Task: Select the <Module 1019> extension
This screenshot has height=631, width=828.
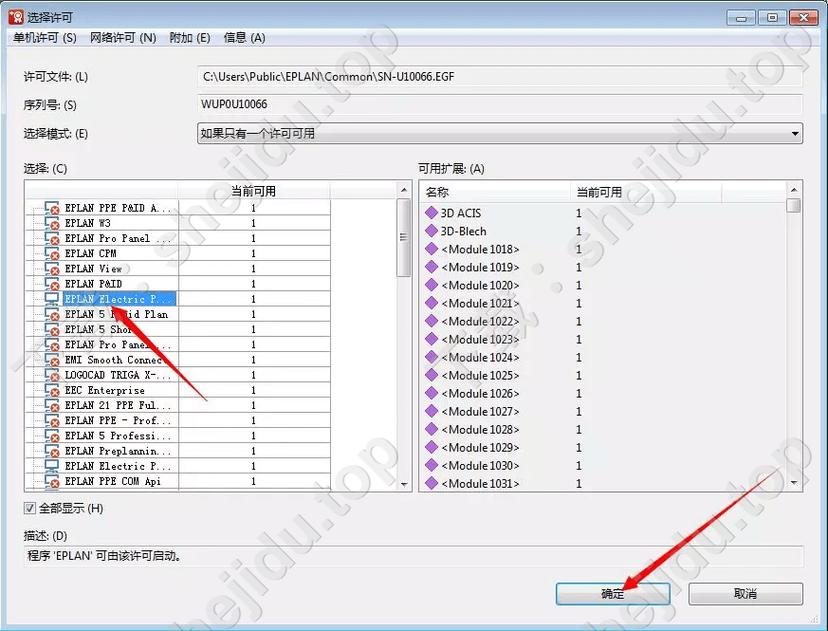Action: 480,267
